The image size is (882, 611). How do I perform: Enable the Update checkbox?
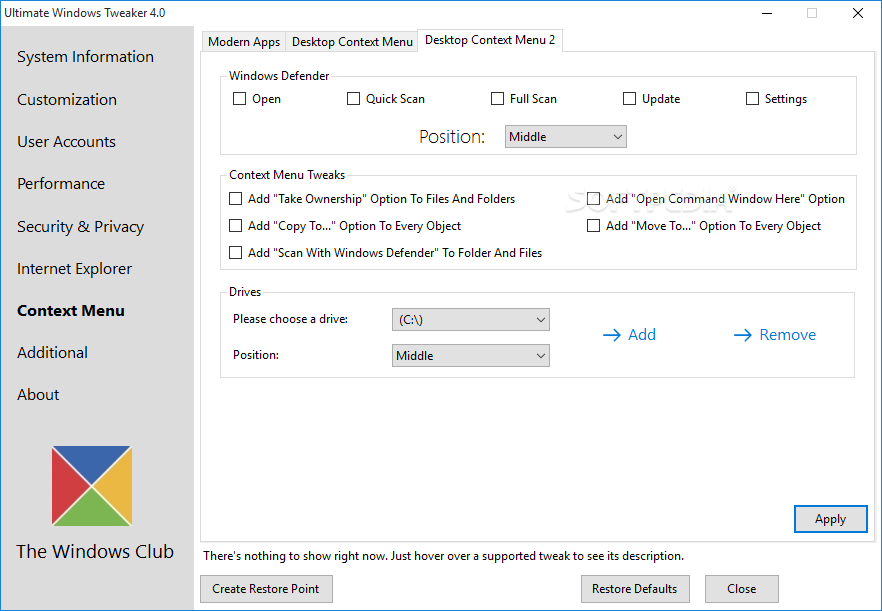pyautogui.click(x=629, y=99)
